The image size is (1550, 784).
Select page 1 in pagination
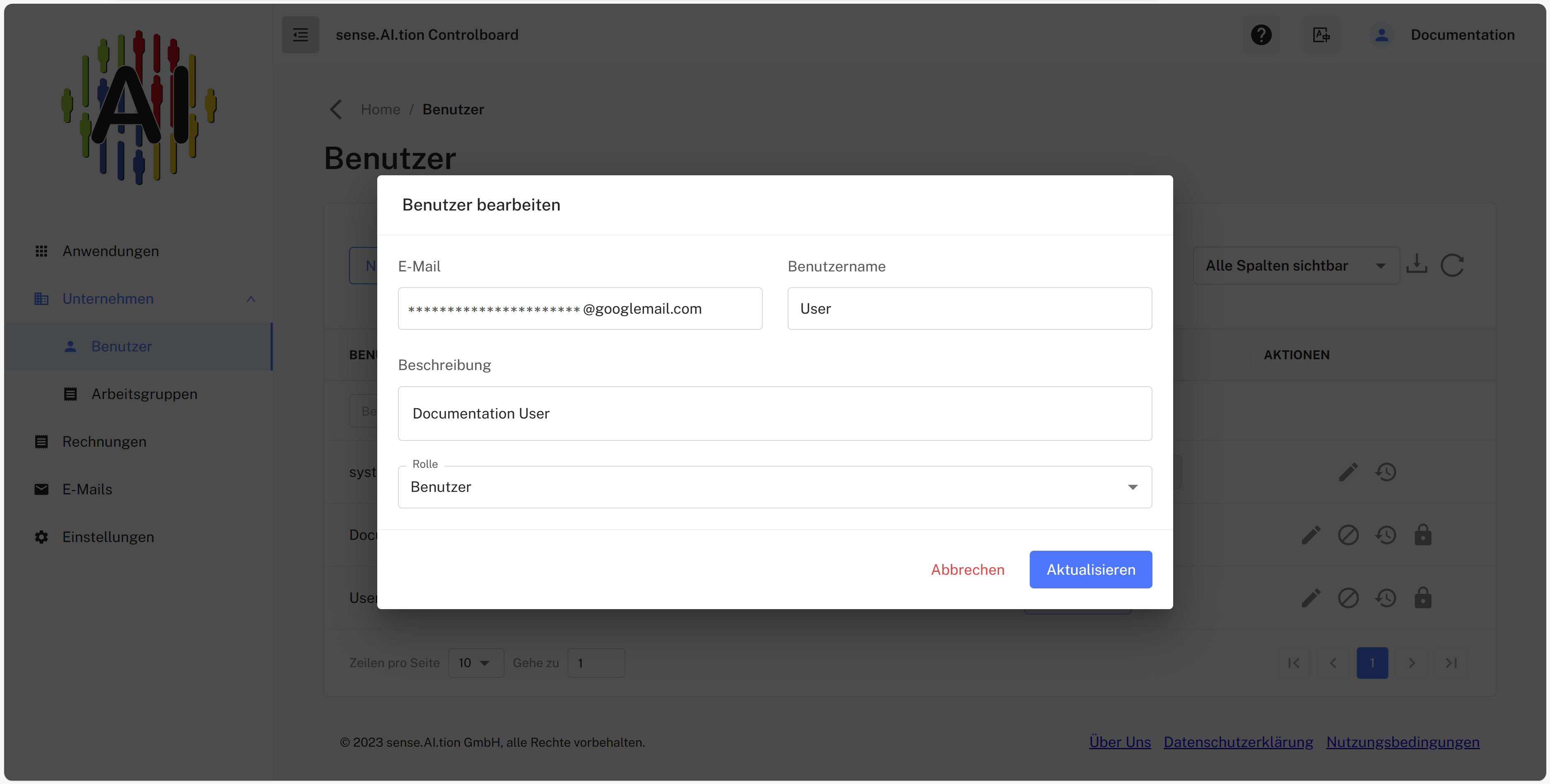coord(1373,663)
